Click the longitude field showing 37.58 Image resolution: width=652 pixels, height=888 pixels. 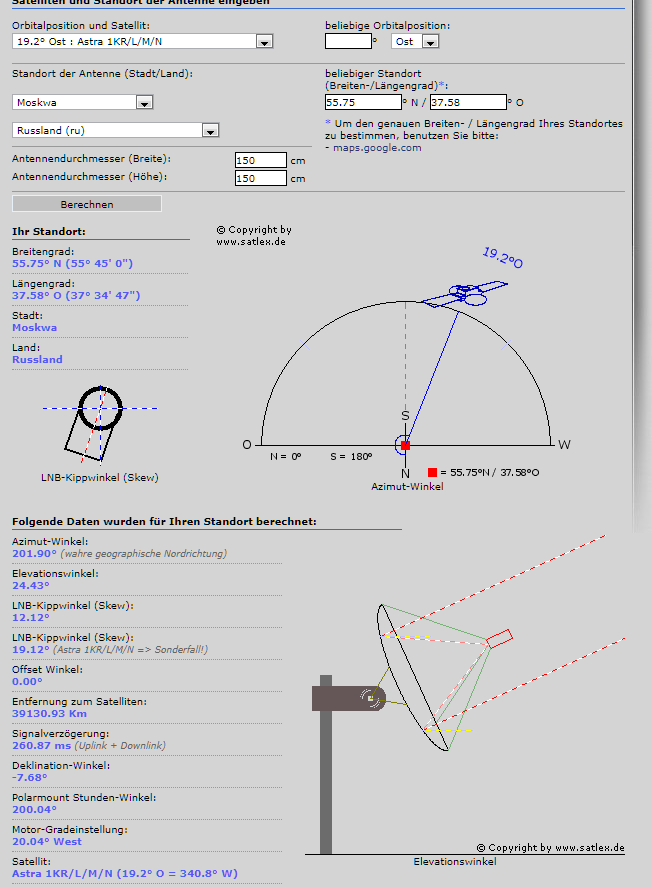pyautogui.click(x=468, y=103)
